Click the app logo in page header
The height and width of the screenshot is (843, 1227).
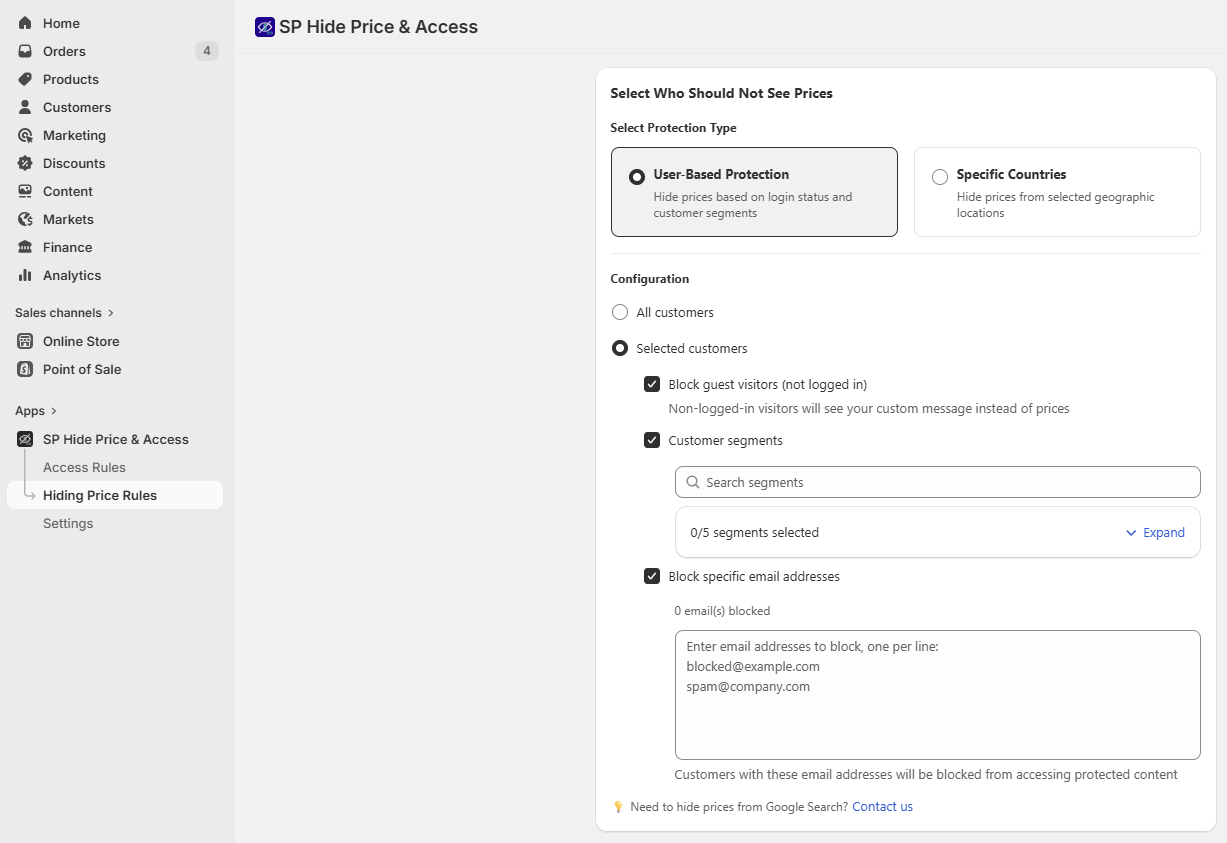[265, 27]
